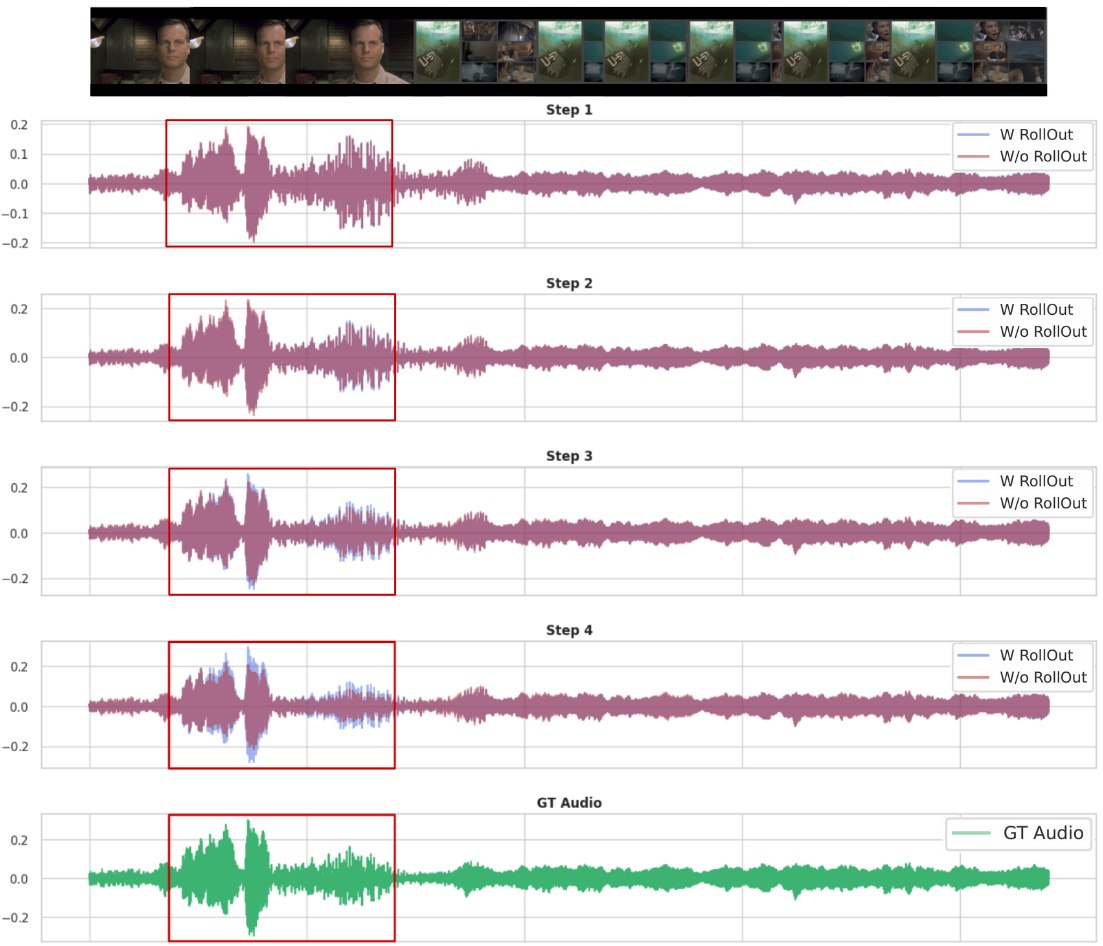Click the −0.2 y-axis tick label in Step 1
The width and height of the screenshot is (1103, 946).
tap(15, 243)
